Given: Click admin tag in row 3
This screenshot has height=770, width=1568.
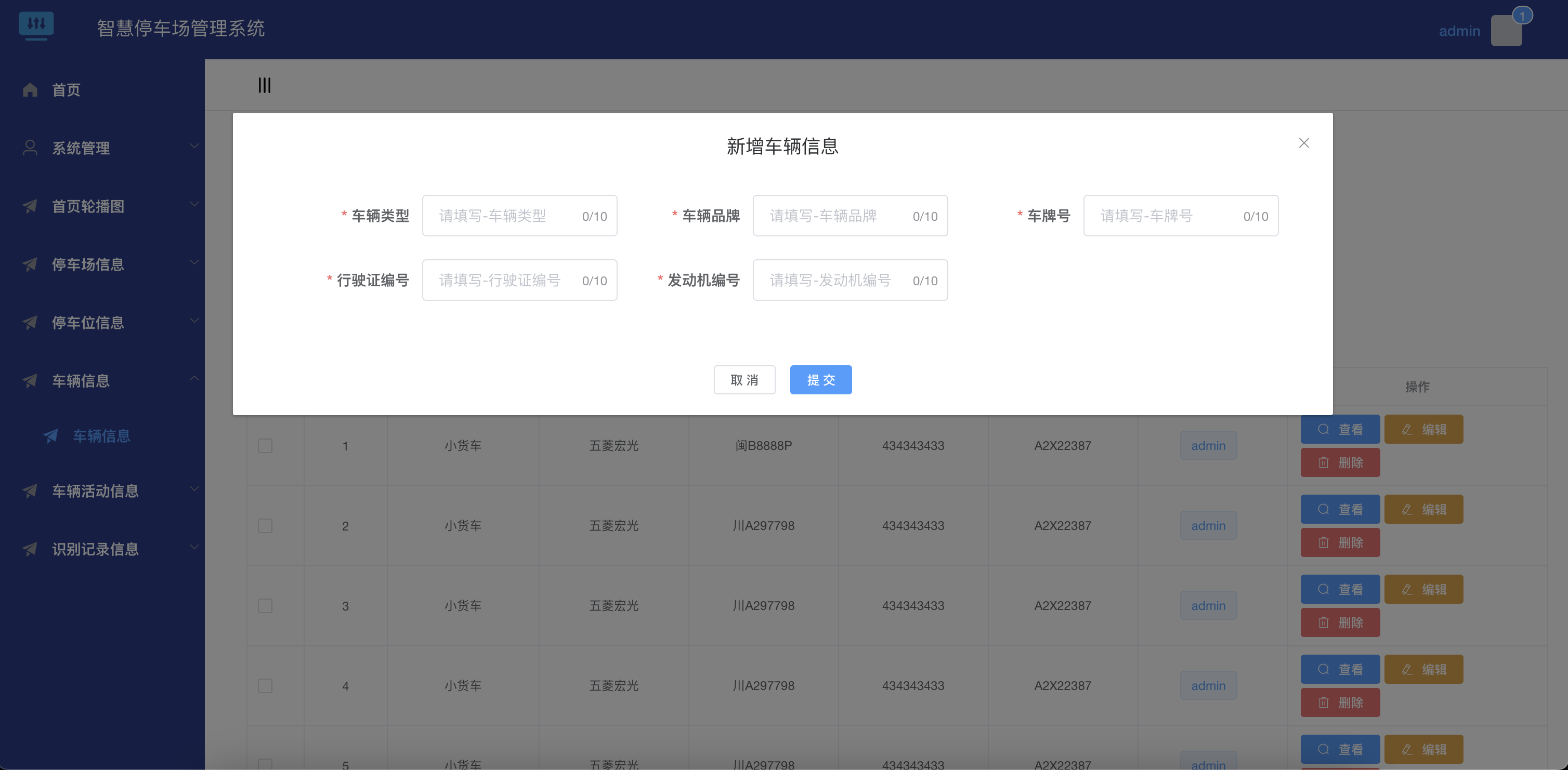Looking at the screenshot, I should [1208, 606].
